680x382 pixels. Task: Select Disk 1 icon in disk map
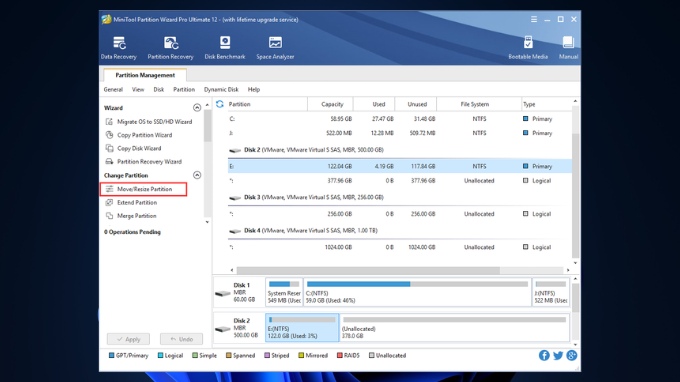coord(223,294)
